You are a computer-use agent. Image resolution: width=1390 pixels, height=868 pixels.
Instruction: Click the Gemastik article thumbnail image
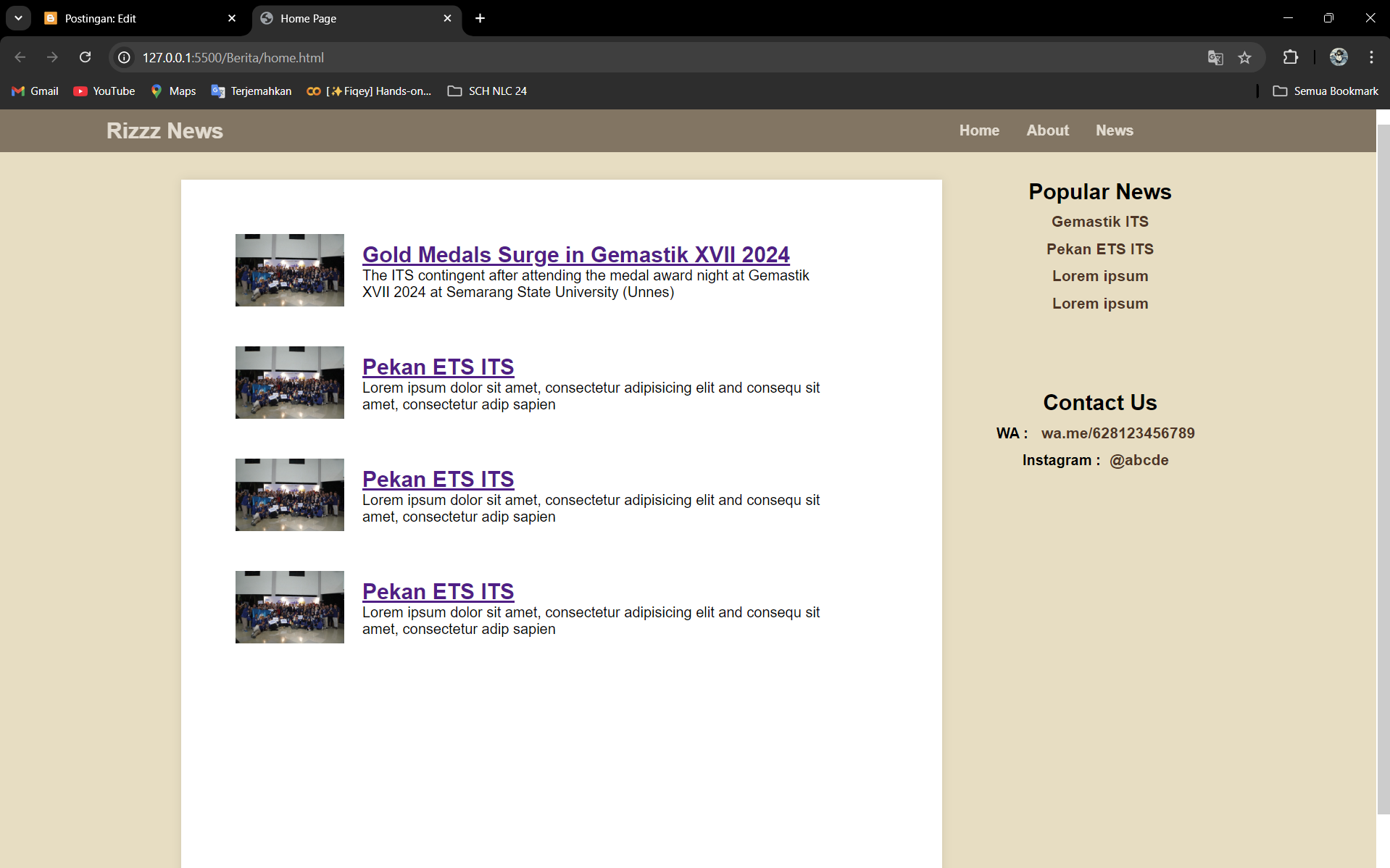[x=290, y=270]
